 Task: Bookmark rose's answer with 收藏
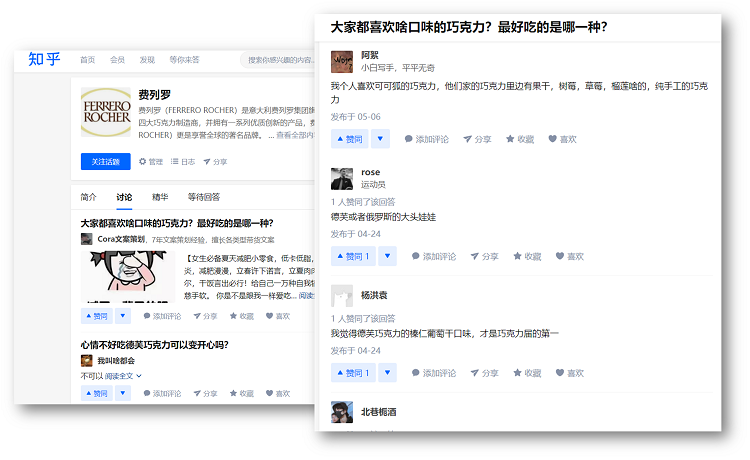527,256
